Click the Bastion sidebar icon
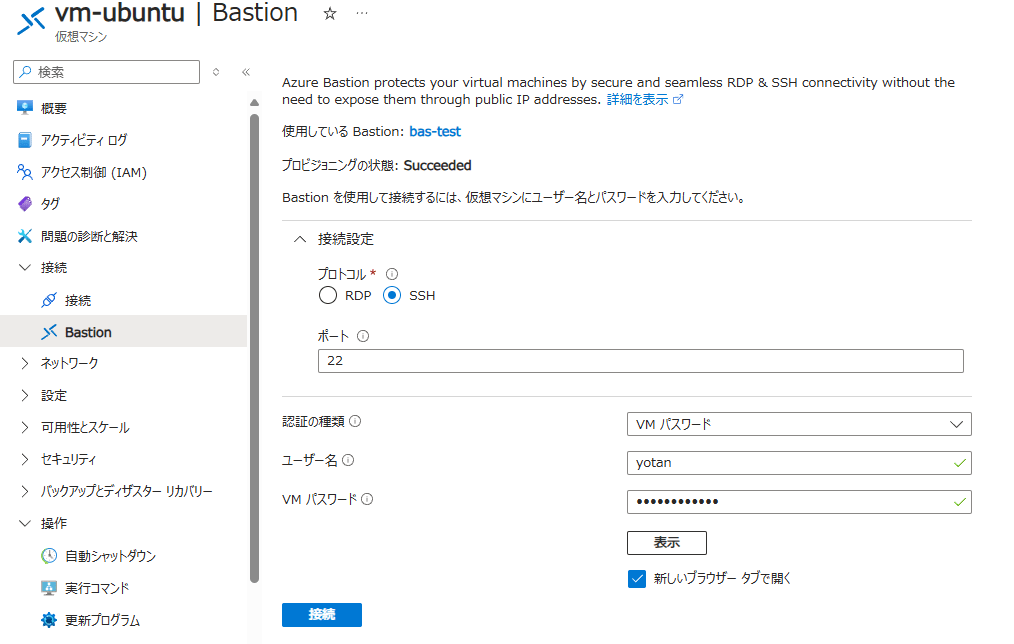The image size is (1014, 644). click(x=49, y=332)
